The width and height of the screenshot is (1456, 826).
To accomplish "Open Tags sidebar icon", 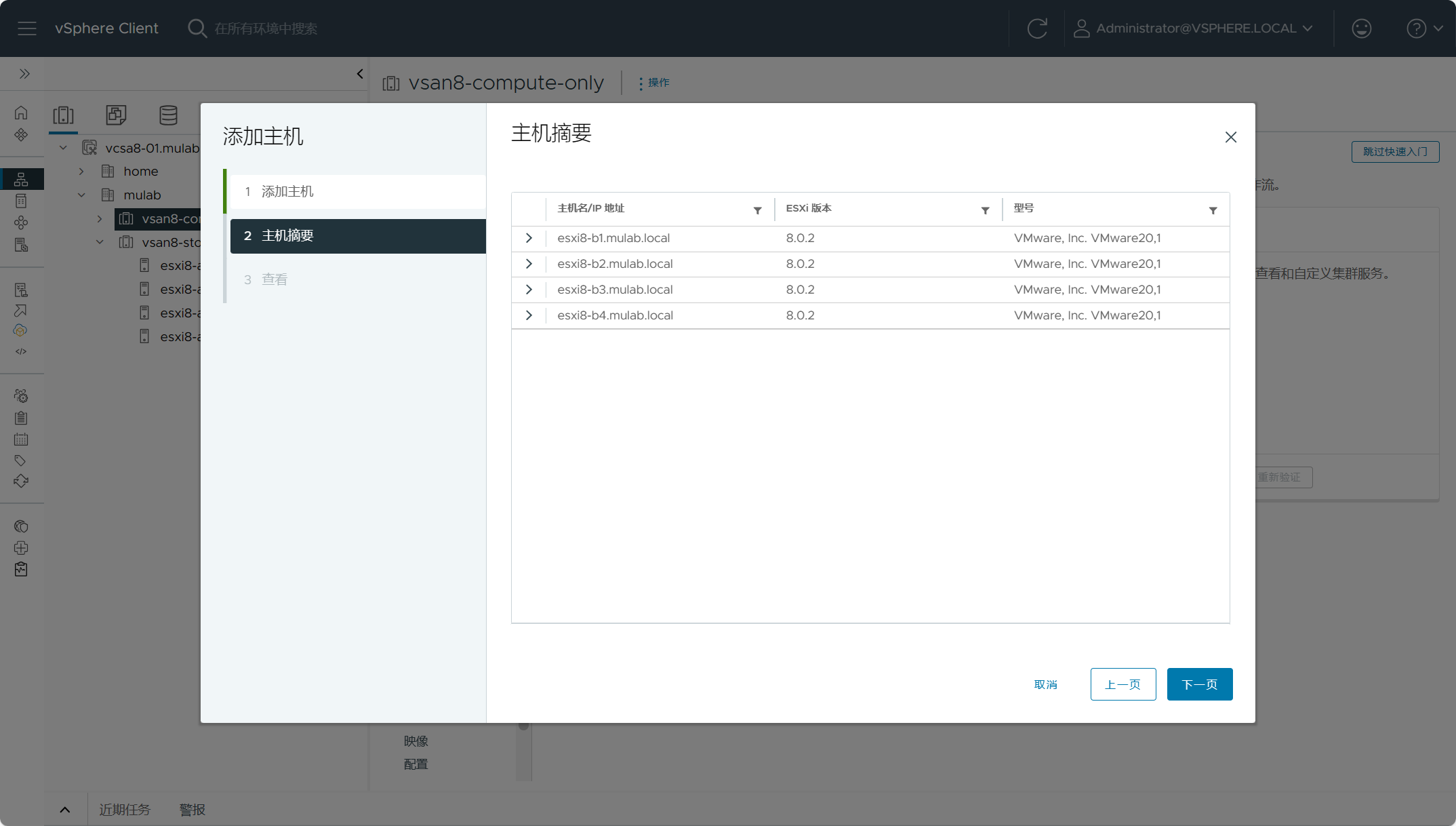I will pos(21,460).
